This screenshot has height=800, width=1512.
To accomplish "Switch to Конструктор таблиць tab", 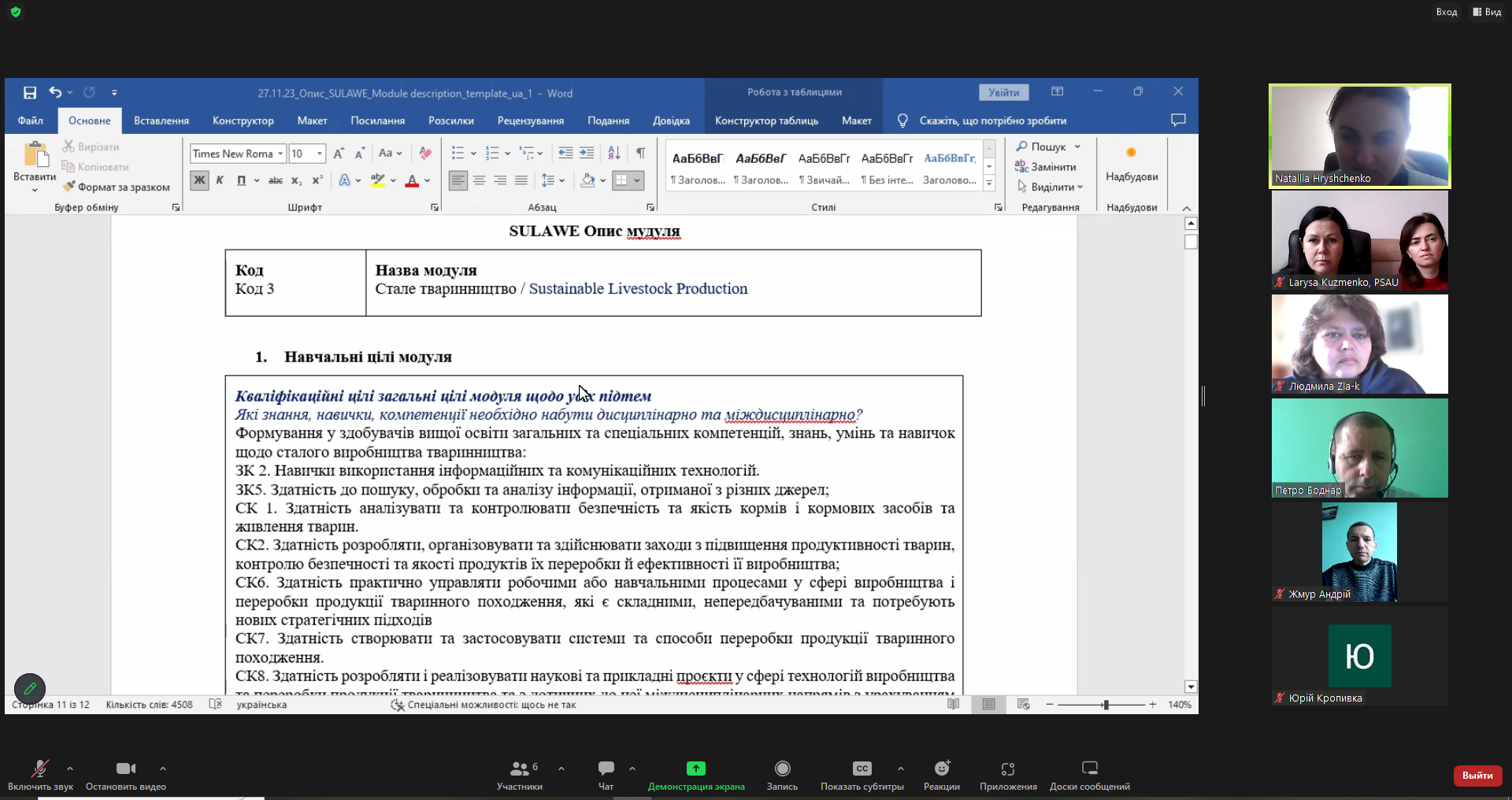I will (x=766, y=120).
